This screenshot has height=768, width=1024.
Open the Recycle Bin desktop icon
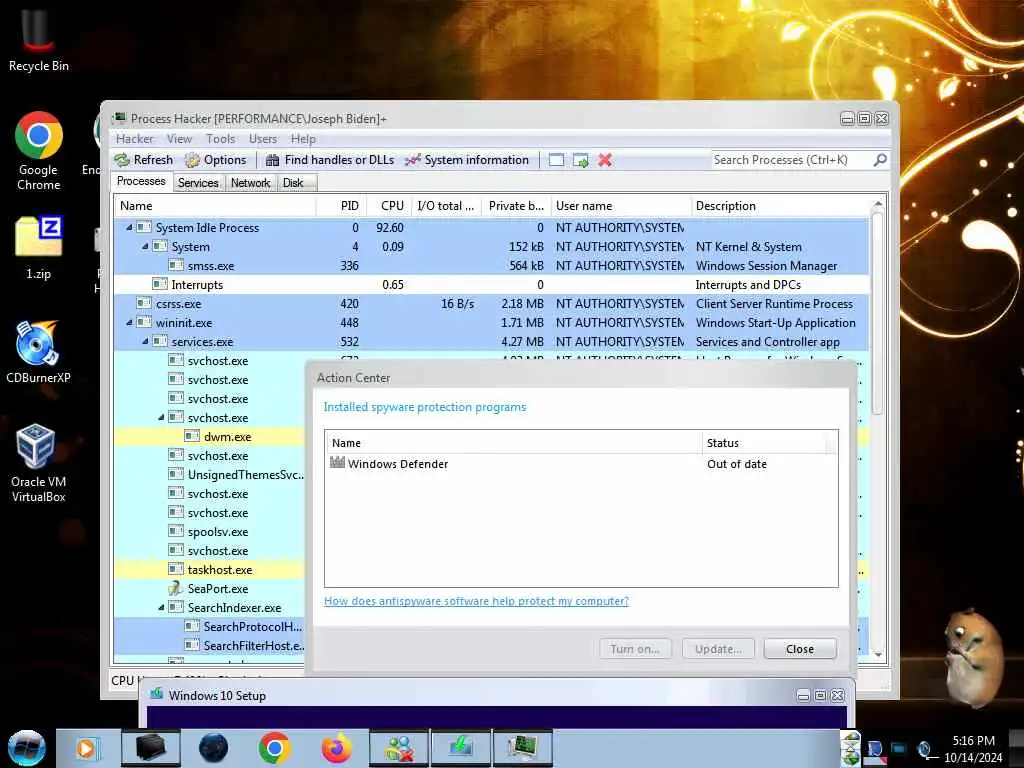(39, 39)
